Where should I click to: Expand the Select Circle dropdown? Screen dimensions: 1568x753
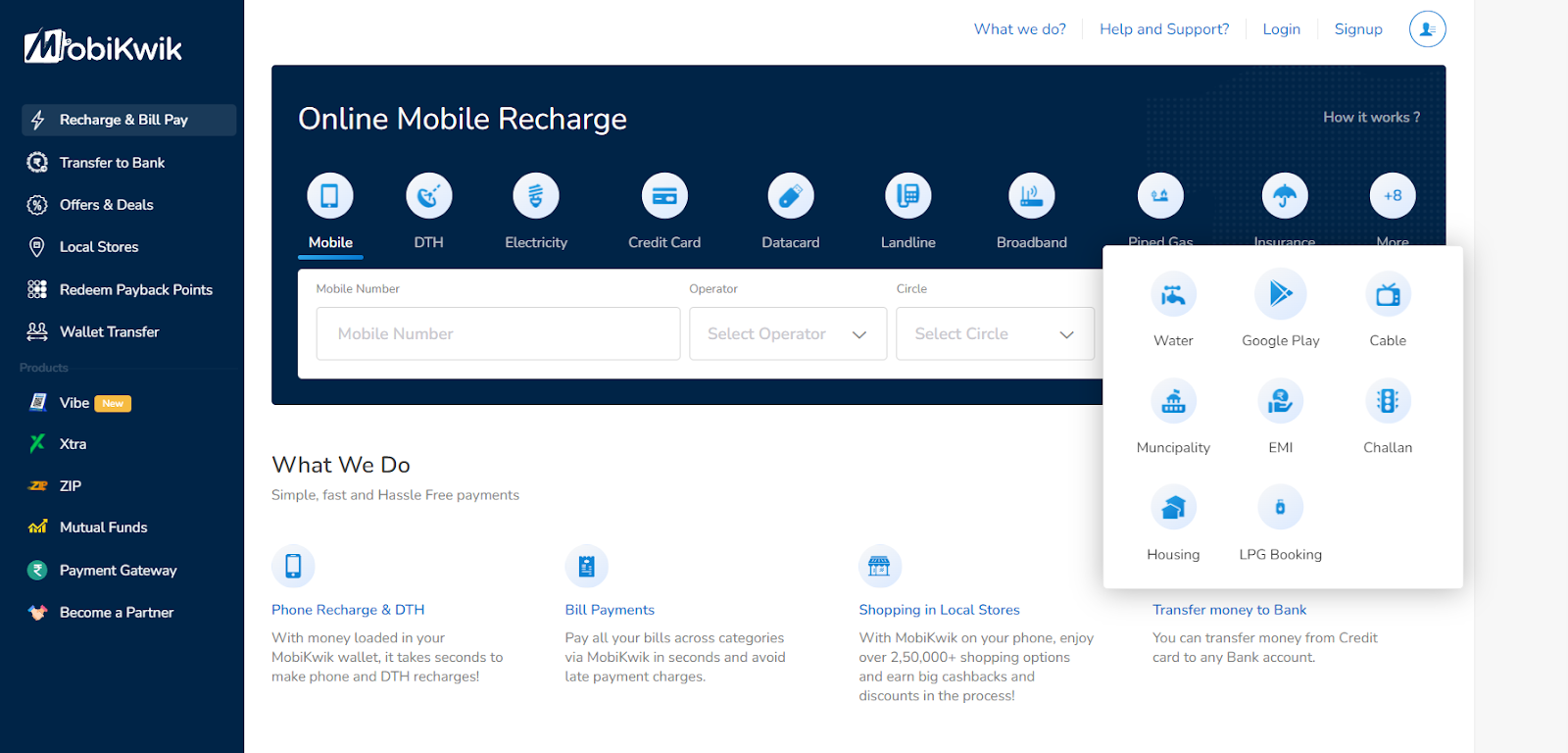pos(995,333)
